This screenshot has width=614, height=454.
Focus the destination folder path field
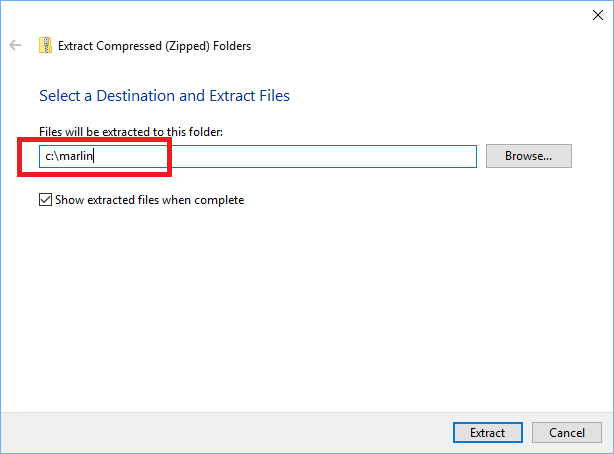(x=300, y=156)
